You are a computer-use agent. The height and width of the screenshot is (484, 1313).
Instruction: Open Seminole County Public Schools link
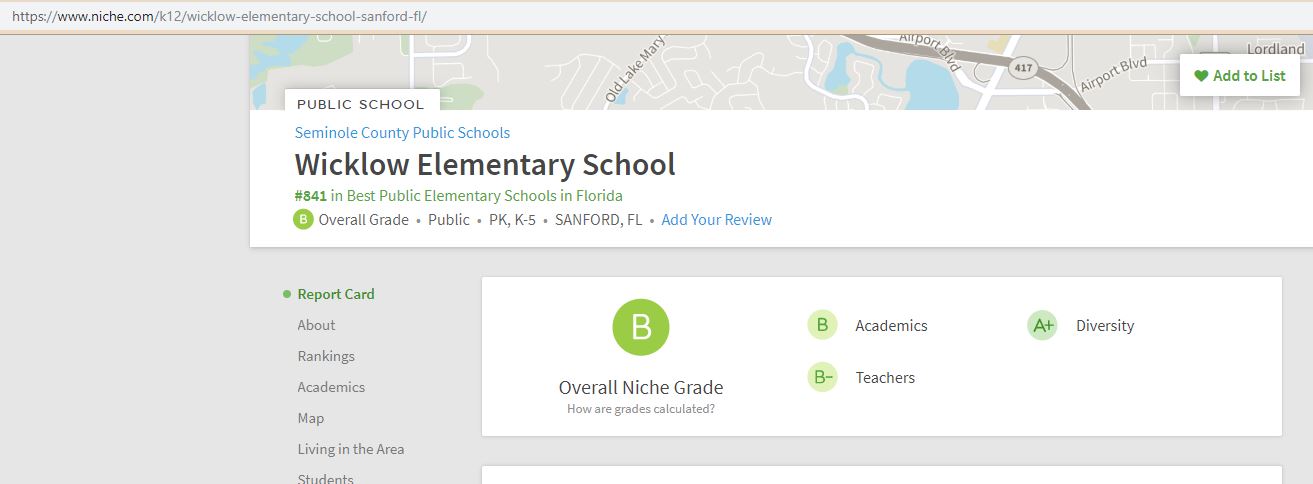(x=402, y=132)
